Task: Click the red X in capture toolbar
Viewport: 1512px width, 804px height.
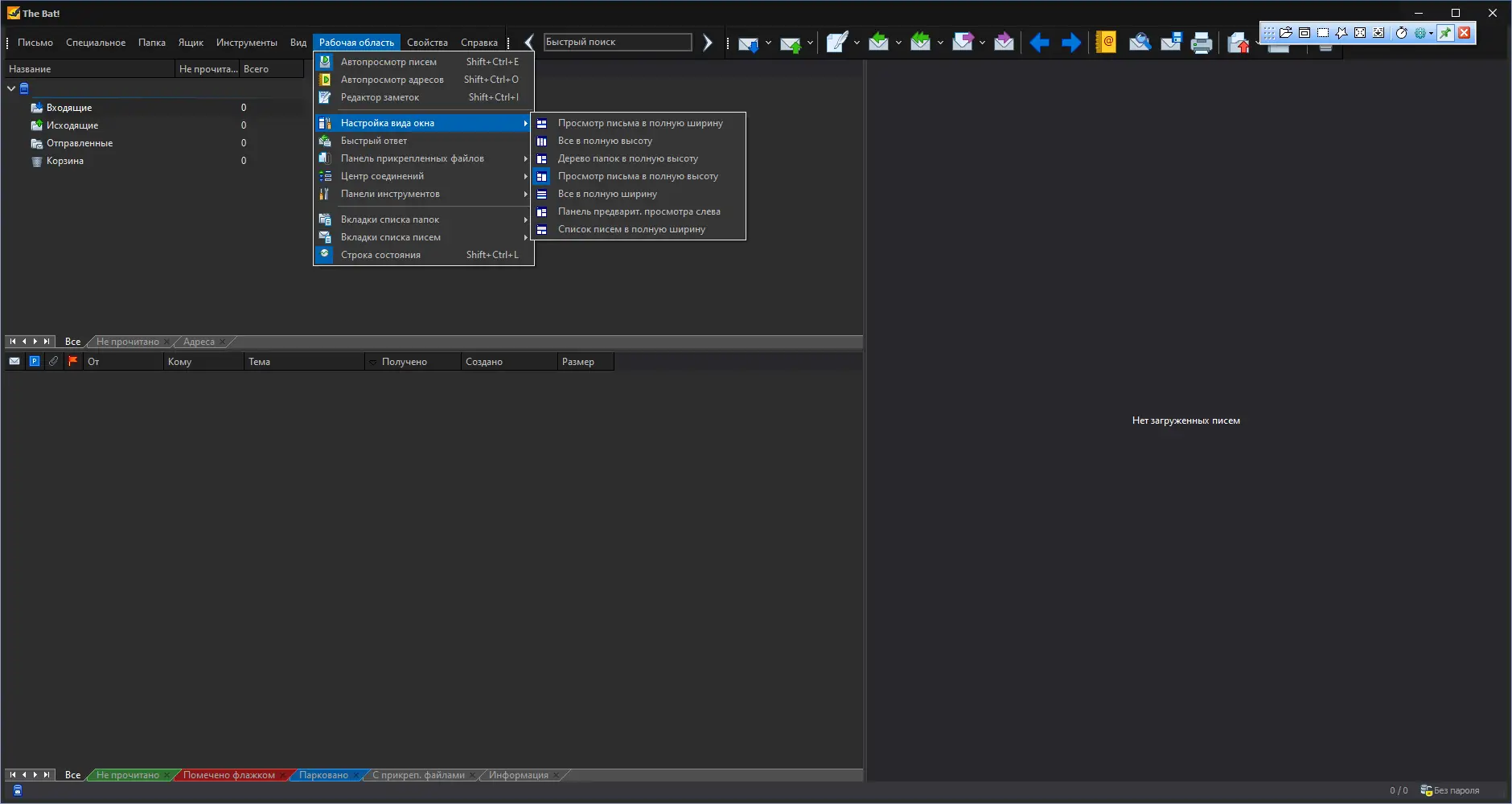Action: pos(1465,33)
